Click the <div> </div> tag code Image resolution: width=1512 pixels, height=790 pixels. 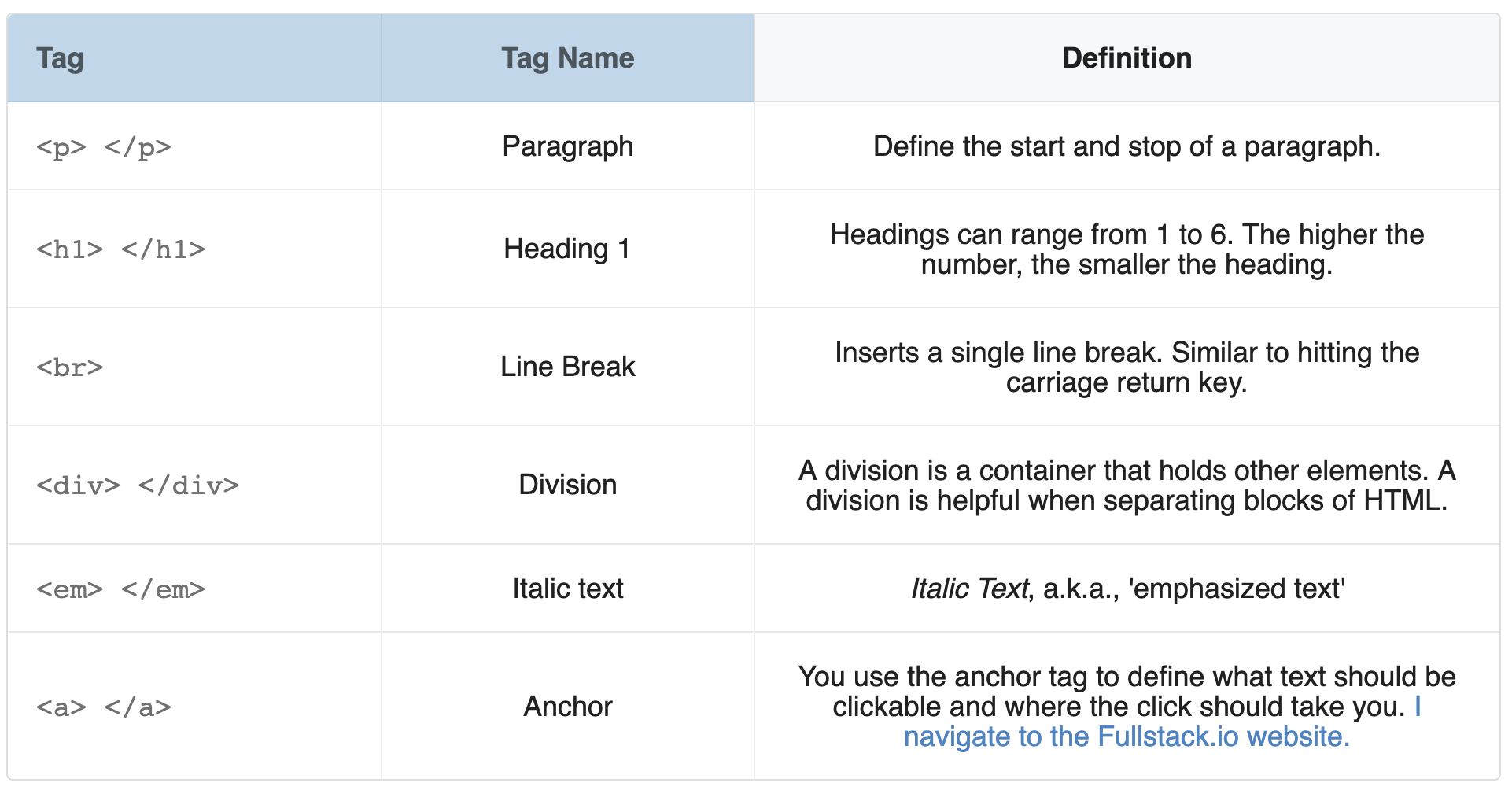click(x=138, y=485)
